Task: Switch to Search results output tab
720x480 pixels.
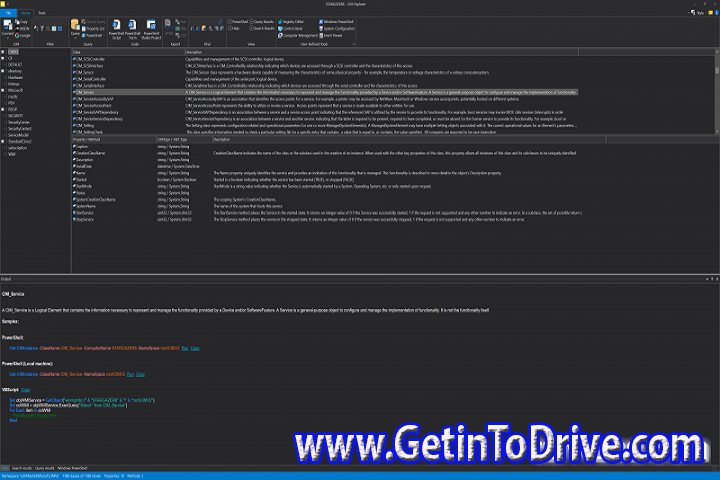Action: (22, 468)
